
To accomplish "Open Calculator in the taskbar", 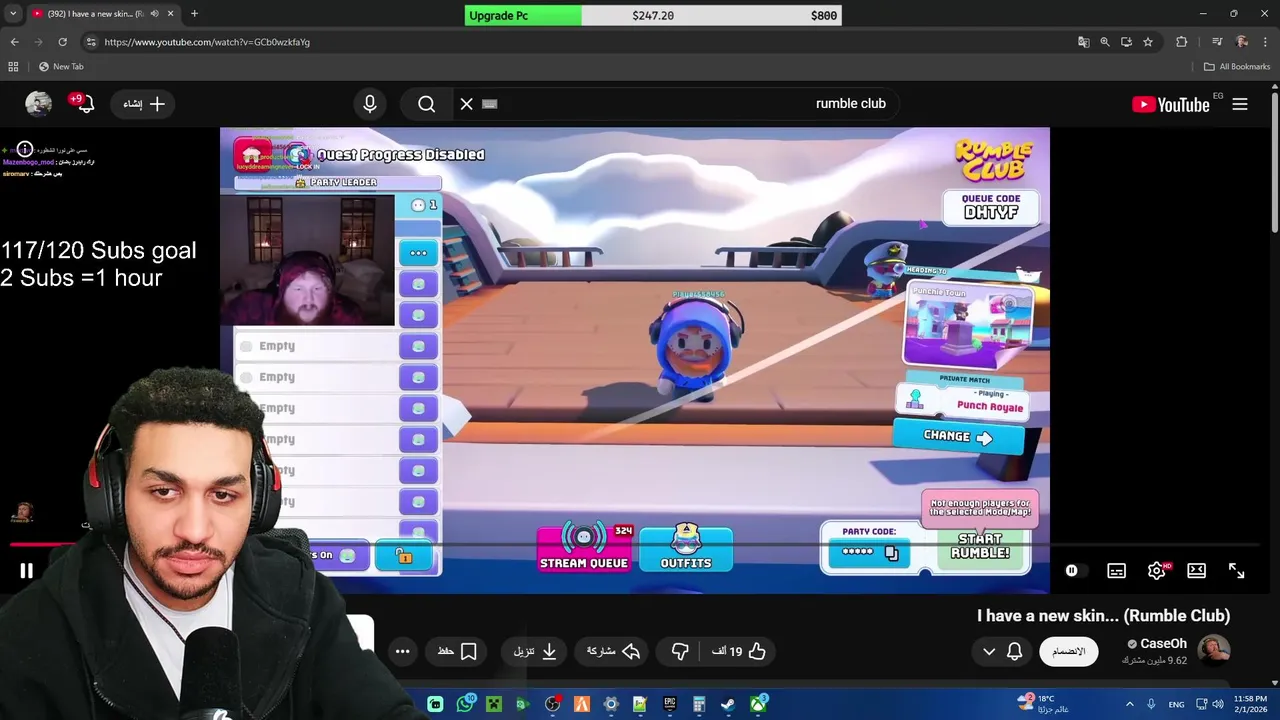I will 699,704.
